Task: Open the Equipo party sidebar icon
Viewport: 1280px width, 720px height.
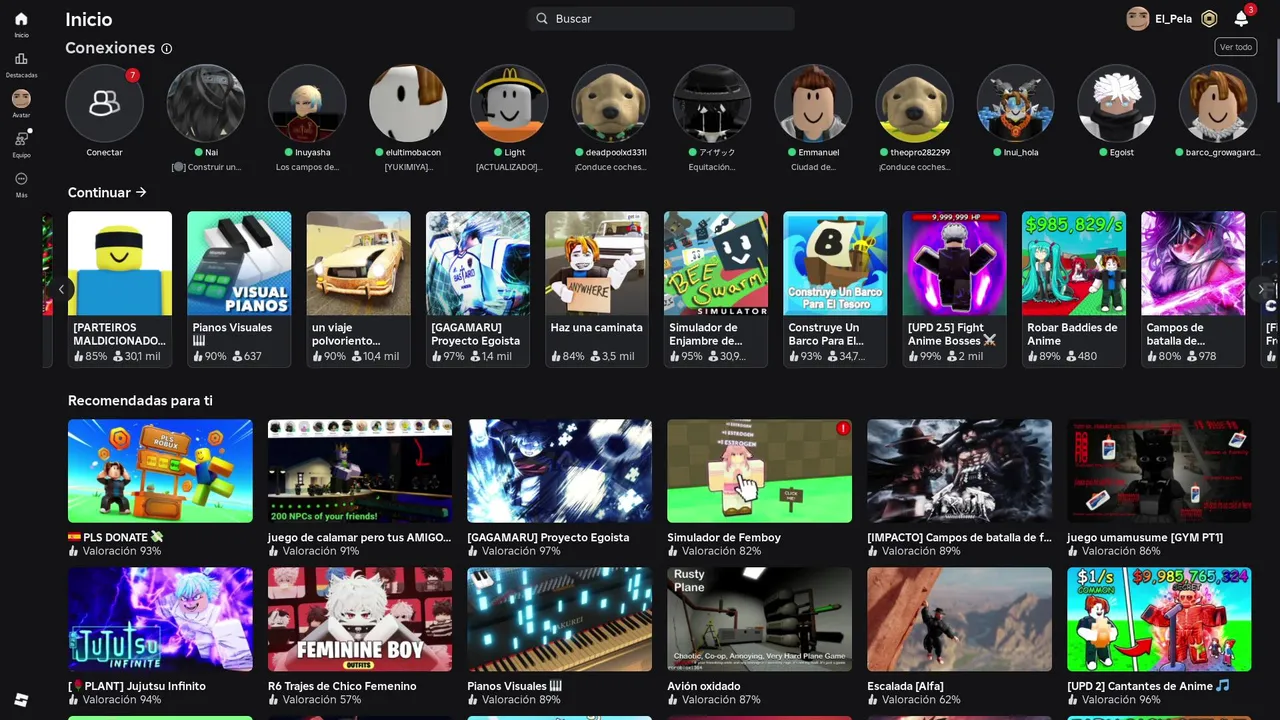Action: pos(21,139)
